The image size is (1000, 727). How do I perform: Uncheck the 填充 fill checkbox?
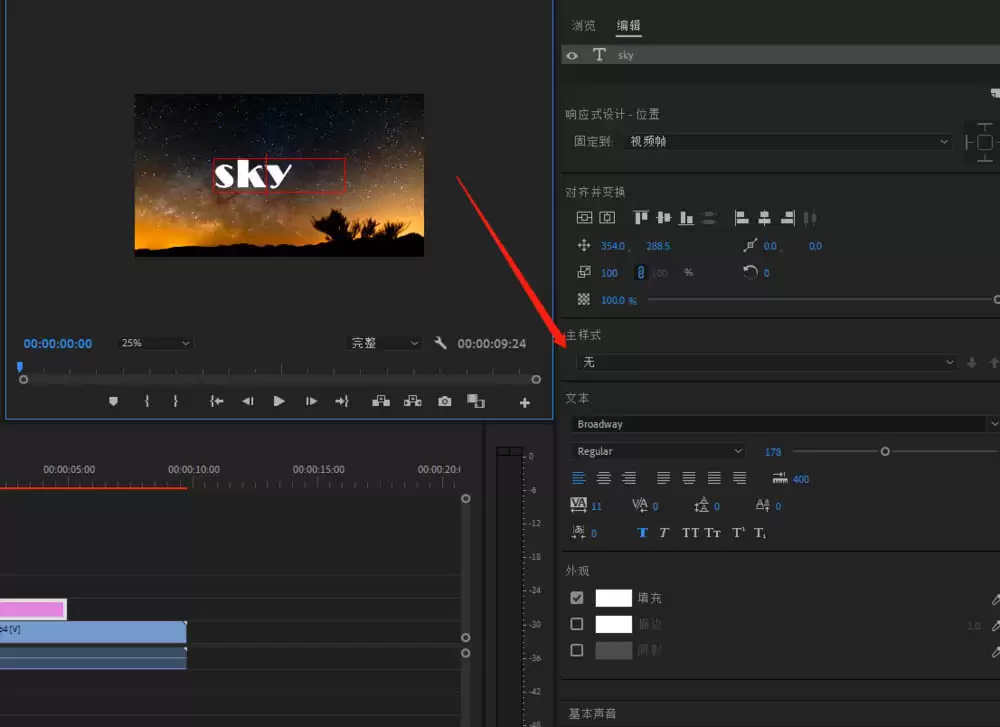click(577, 598)
